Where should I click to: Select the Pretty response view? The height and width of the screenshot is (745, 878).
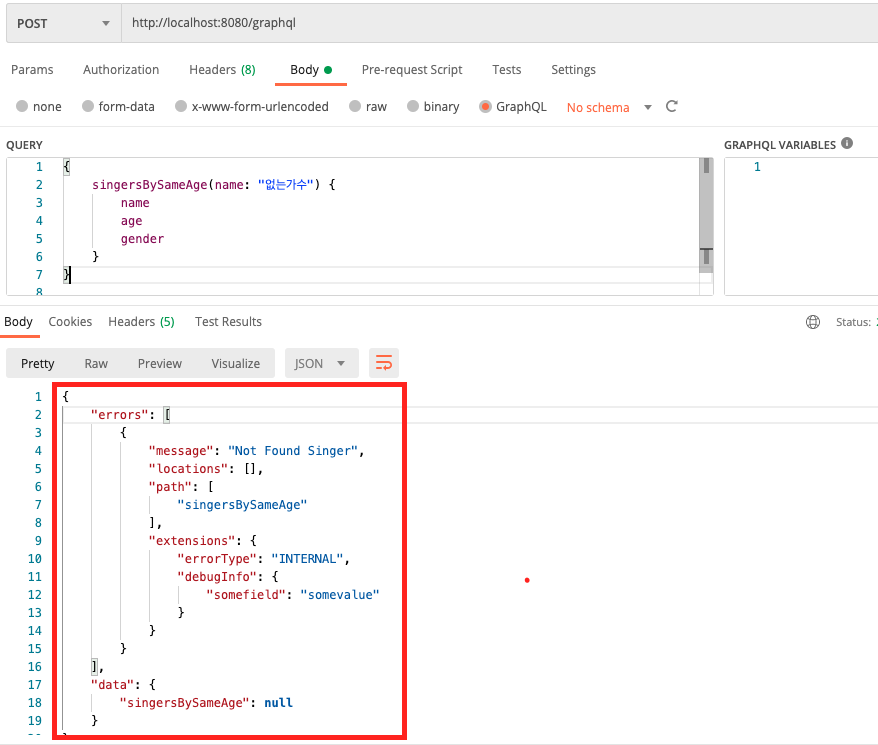pyautogui.click(x=38, y=364)
